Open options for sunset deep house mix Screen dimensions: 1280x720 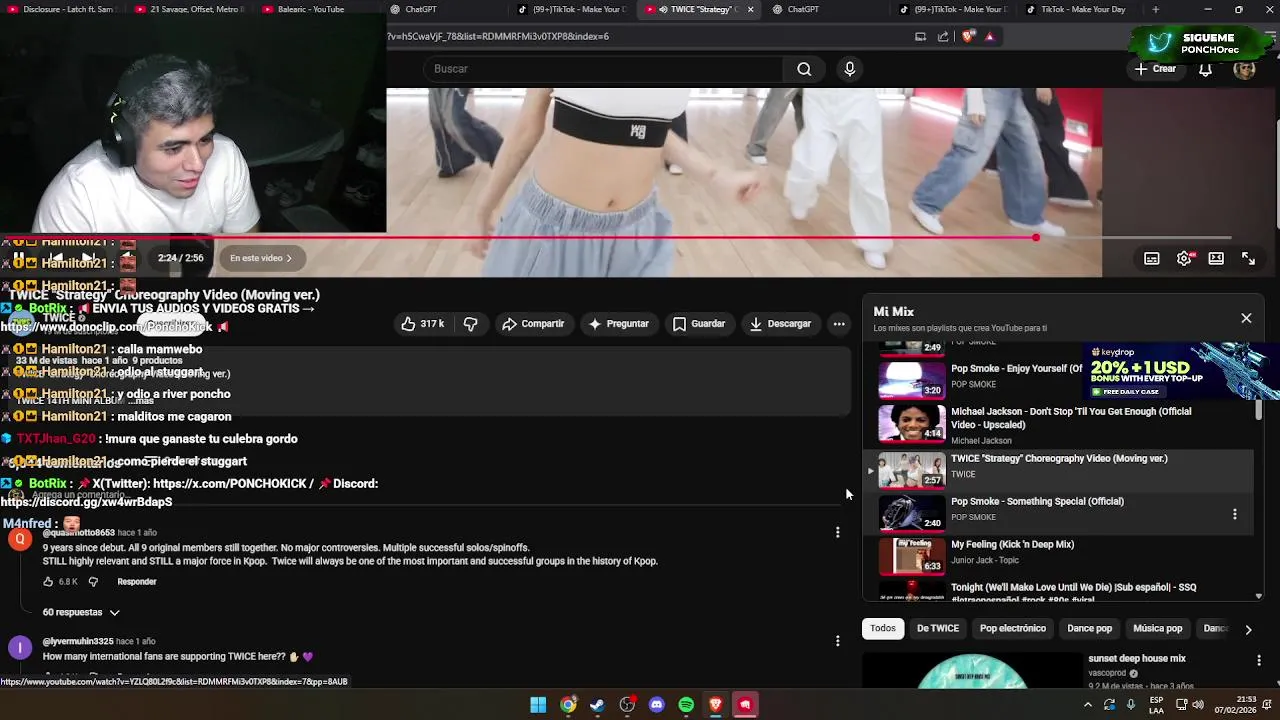(1258, 660)
